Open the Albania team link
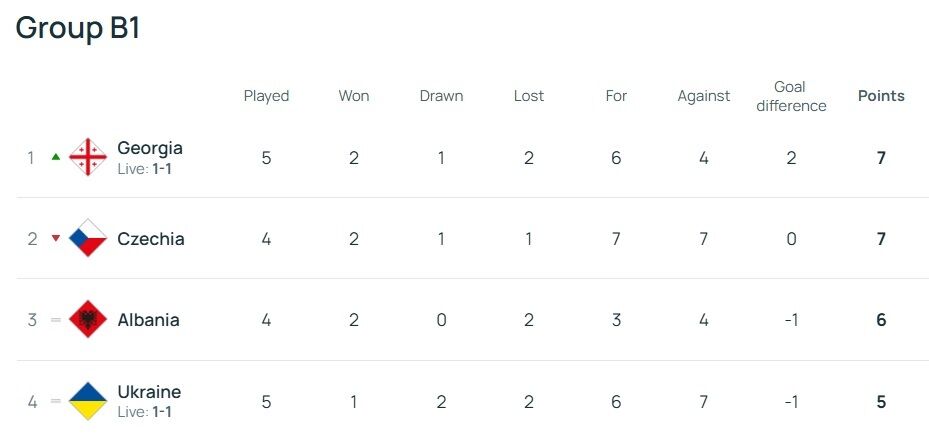 [148, 320]
